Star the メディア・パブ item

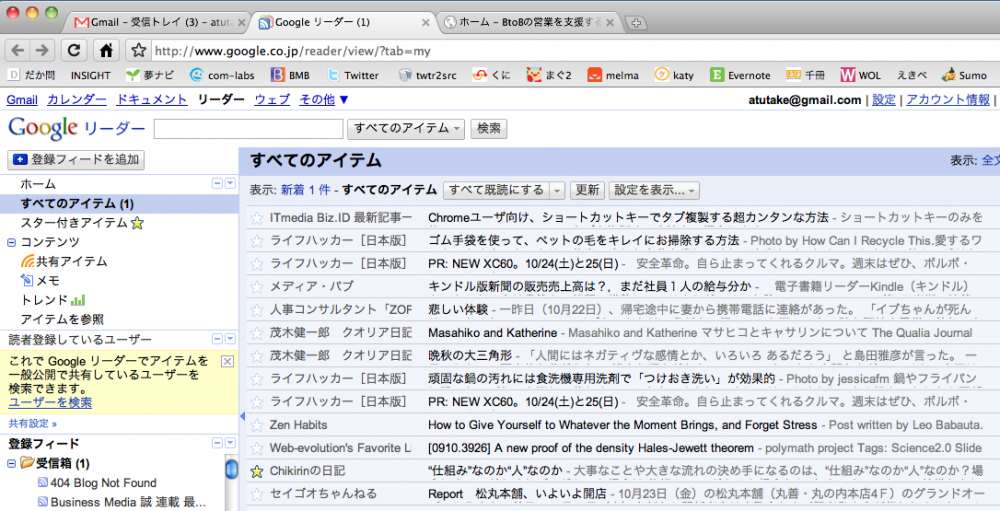[x=256, y=287]
